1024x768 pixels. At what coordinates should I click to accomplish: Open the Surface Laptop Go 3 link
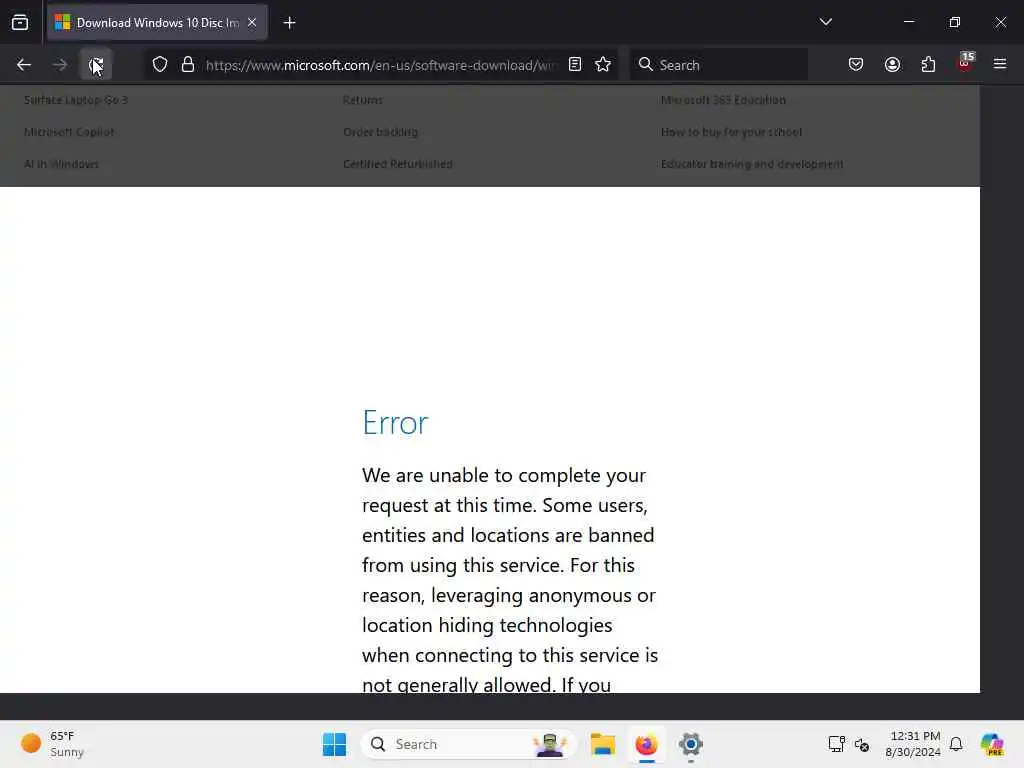point(76,100)
